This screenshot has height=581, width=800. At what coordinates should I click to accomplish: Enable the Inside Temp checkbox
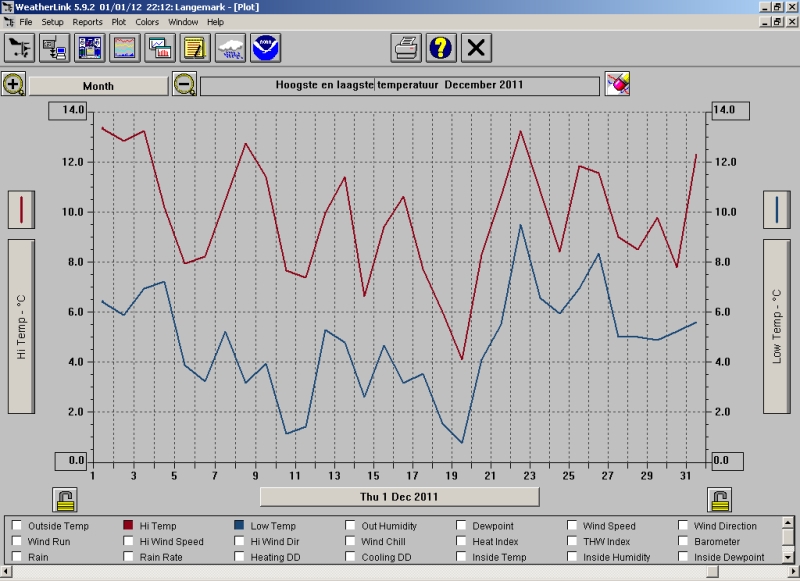[x=461, y=557]
